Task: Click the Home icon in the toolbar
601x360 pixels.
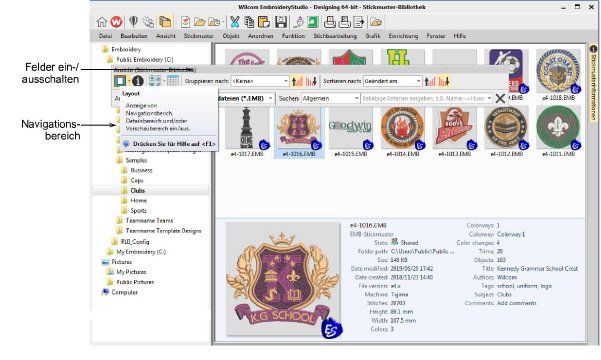Action: pyautogui.click(x=102, y=22)
